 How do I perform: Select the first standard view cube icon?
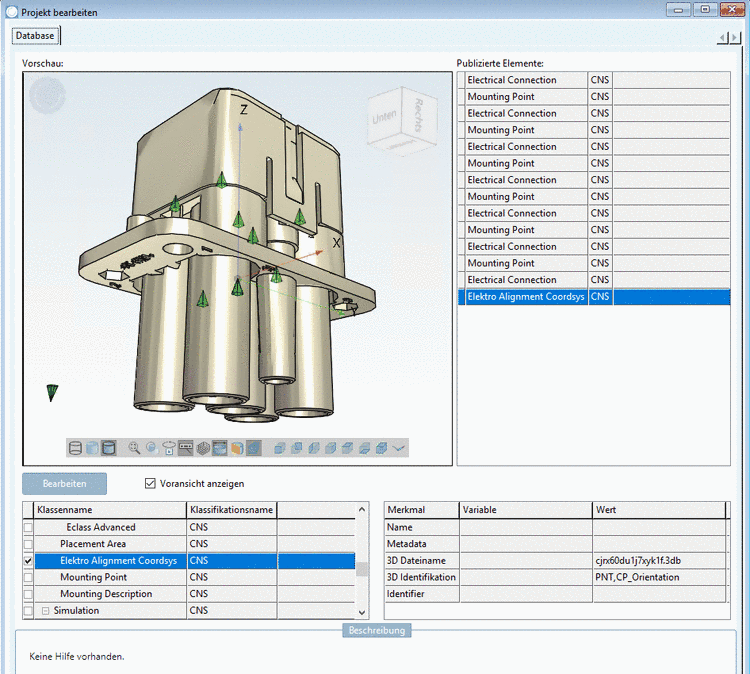(x=279, y=448)
